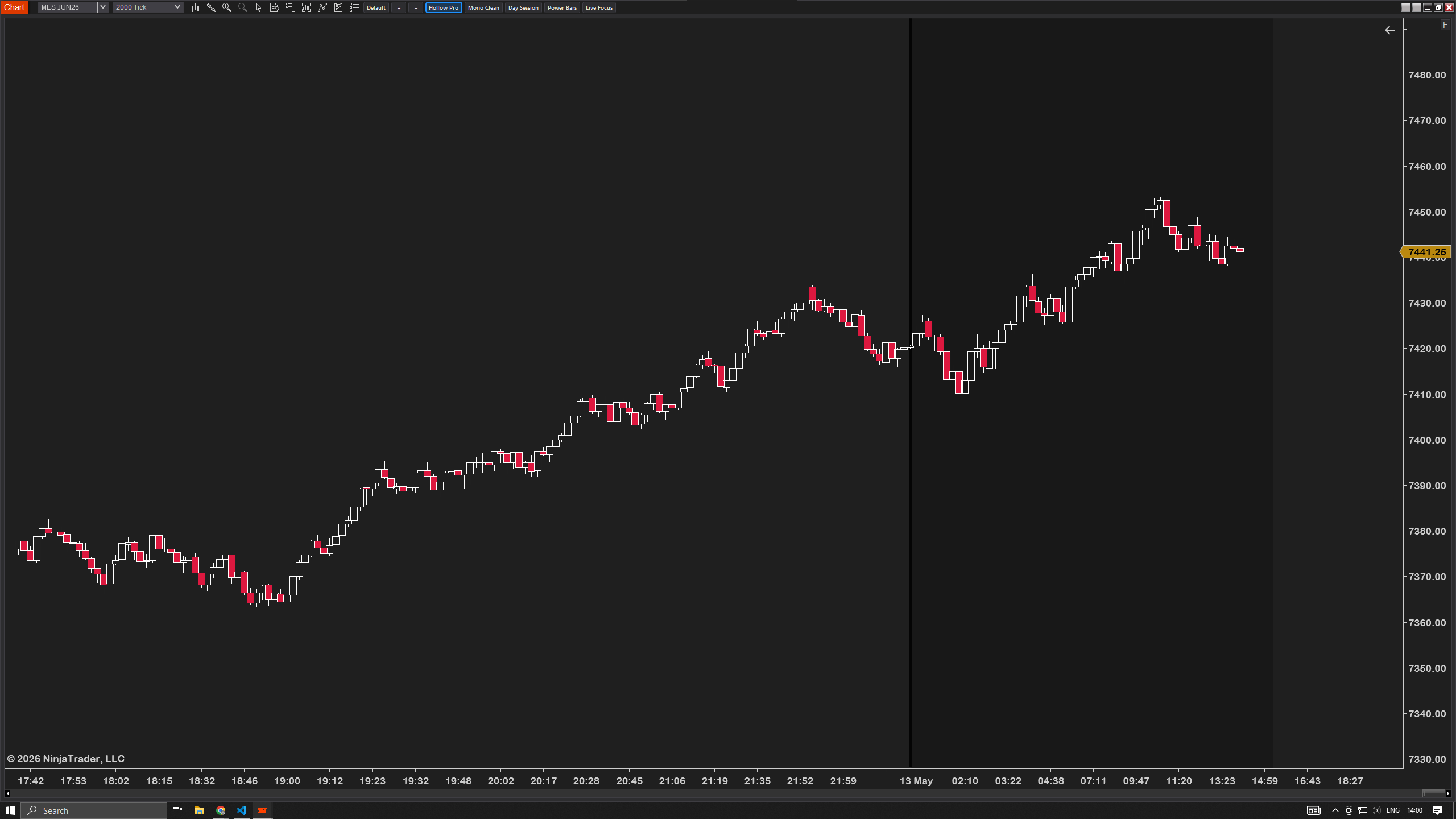Click the plus button in toolbar
The width and height of the screenshot is (1456, 819).
click(399, 7)
